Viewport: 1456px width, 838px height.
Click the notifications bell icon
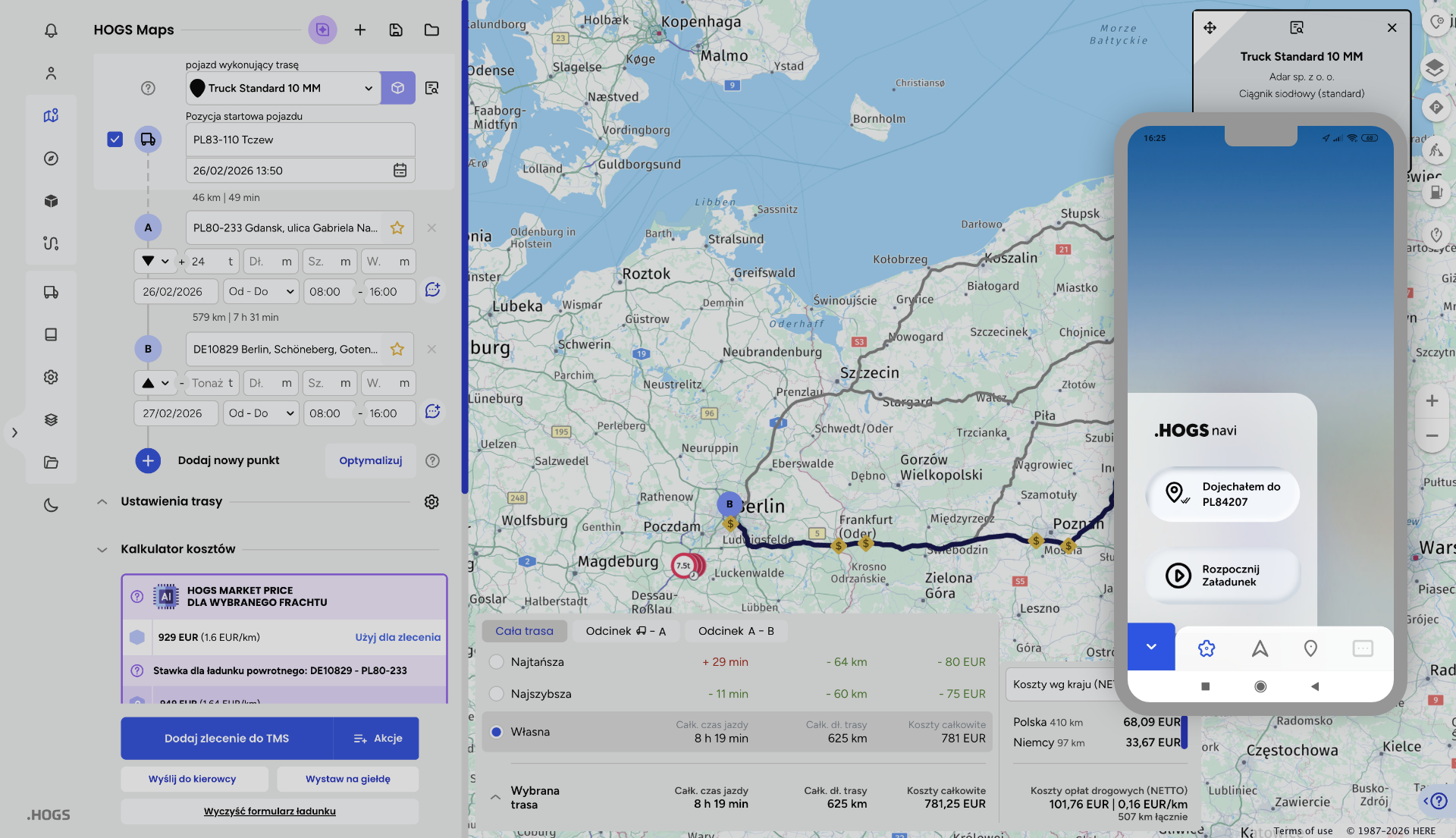[51, 30]
